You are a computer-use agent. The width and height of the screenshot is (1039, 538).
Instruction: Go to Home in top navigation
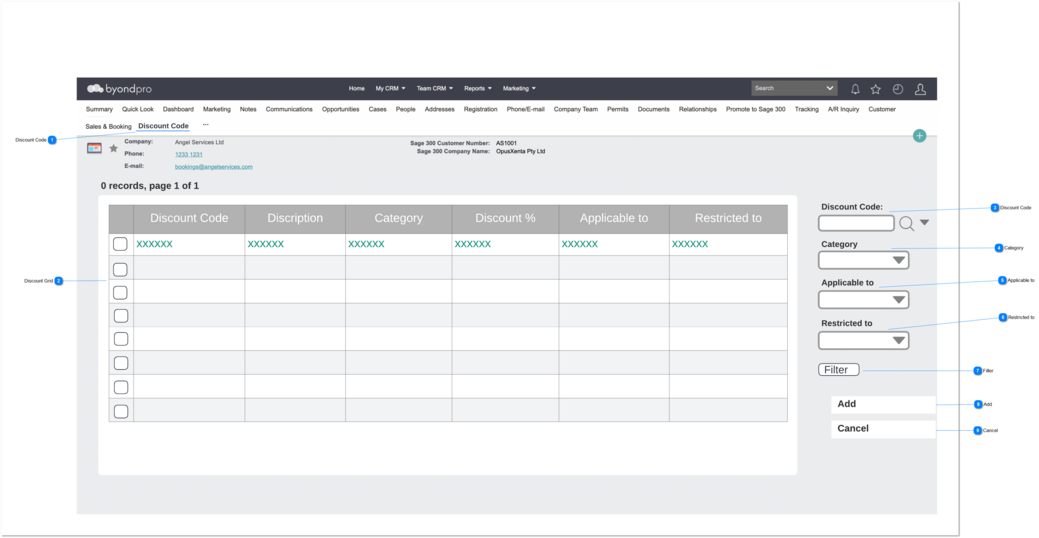click(356, 88)
